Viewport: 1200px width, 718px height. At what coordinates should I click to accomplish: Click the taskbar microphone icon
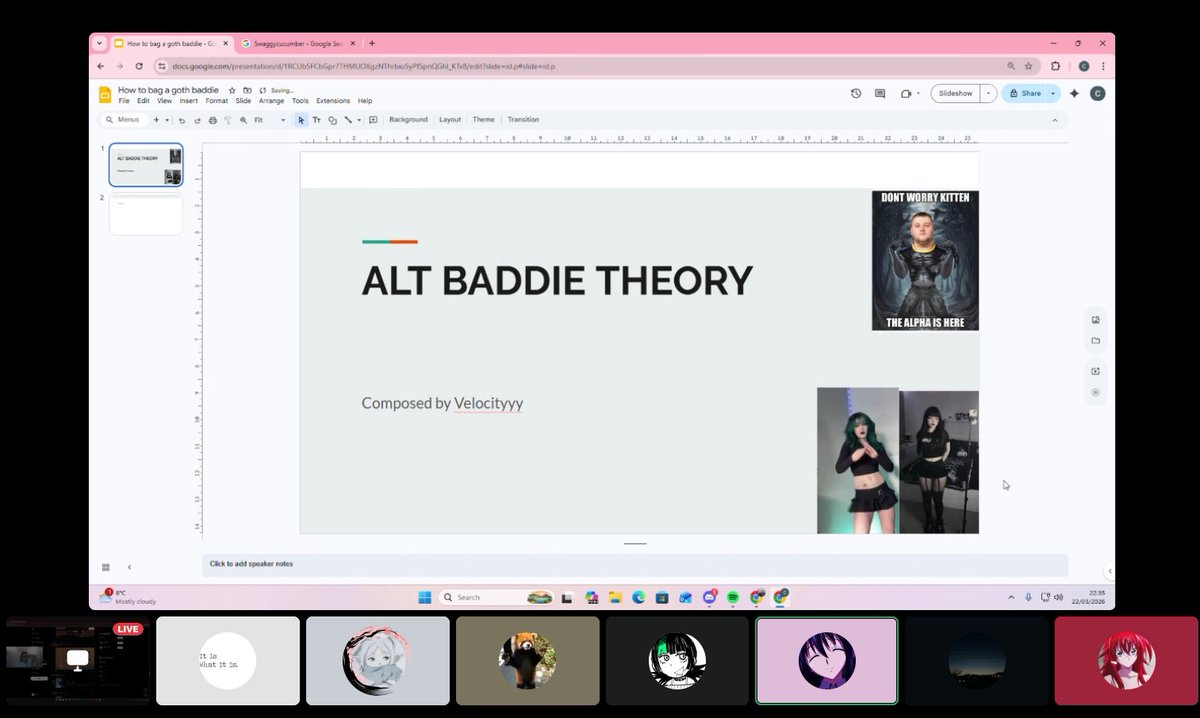[x=1028, y=597]
